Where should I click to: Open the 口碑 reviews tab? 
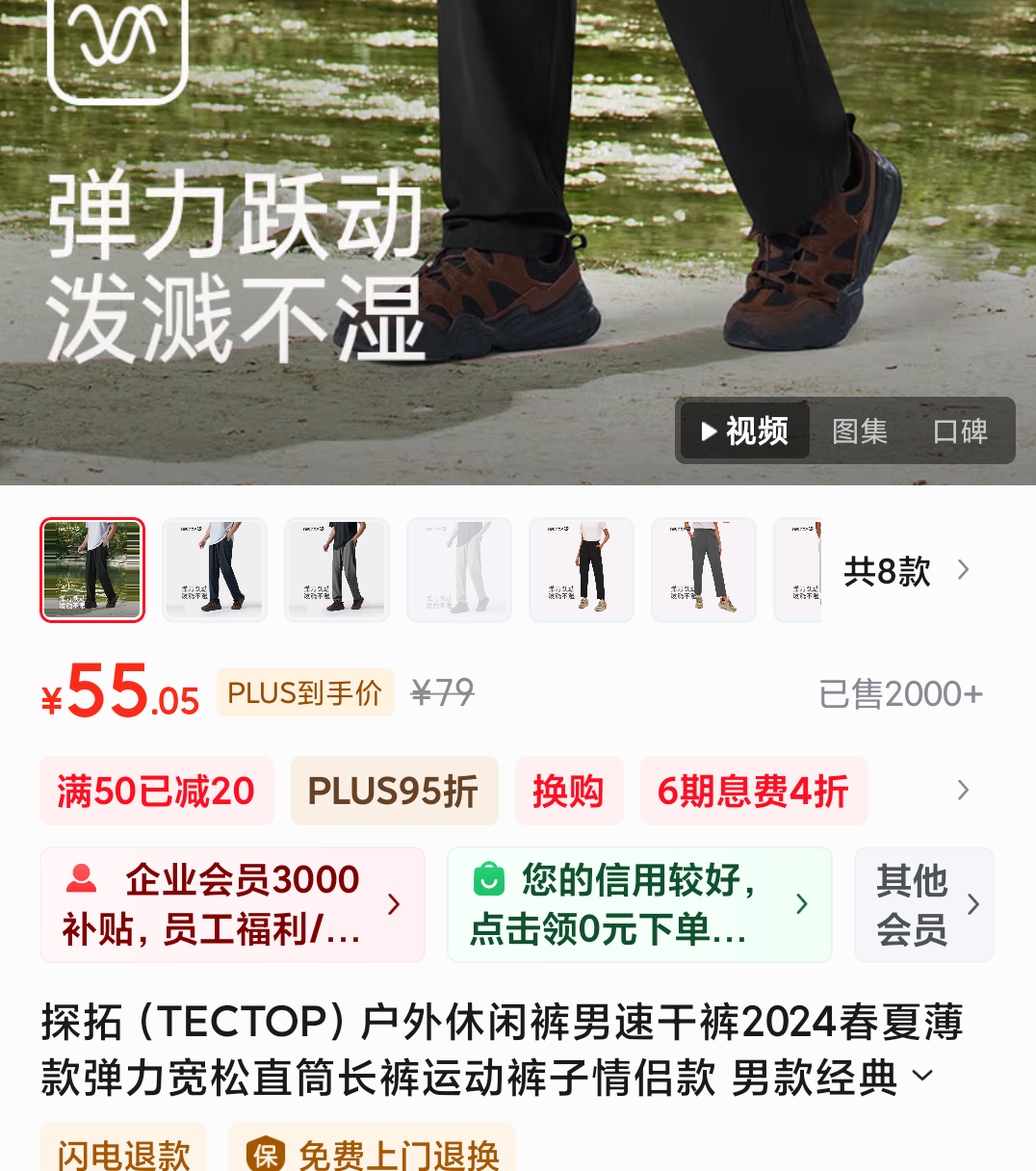click(x=960, y=430)
